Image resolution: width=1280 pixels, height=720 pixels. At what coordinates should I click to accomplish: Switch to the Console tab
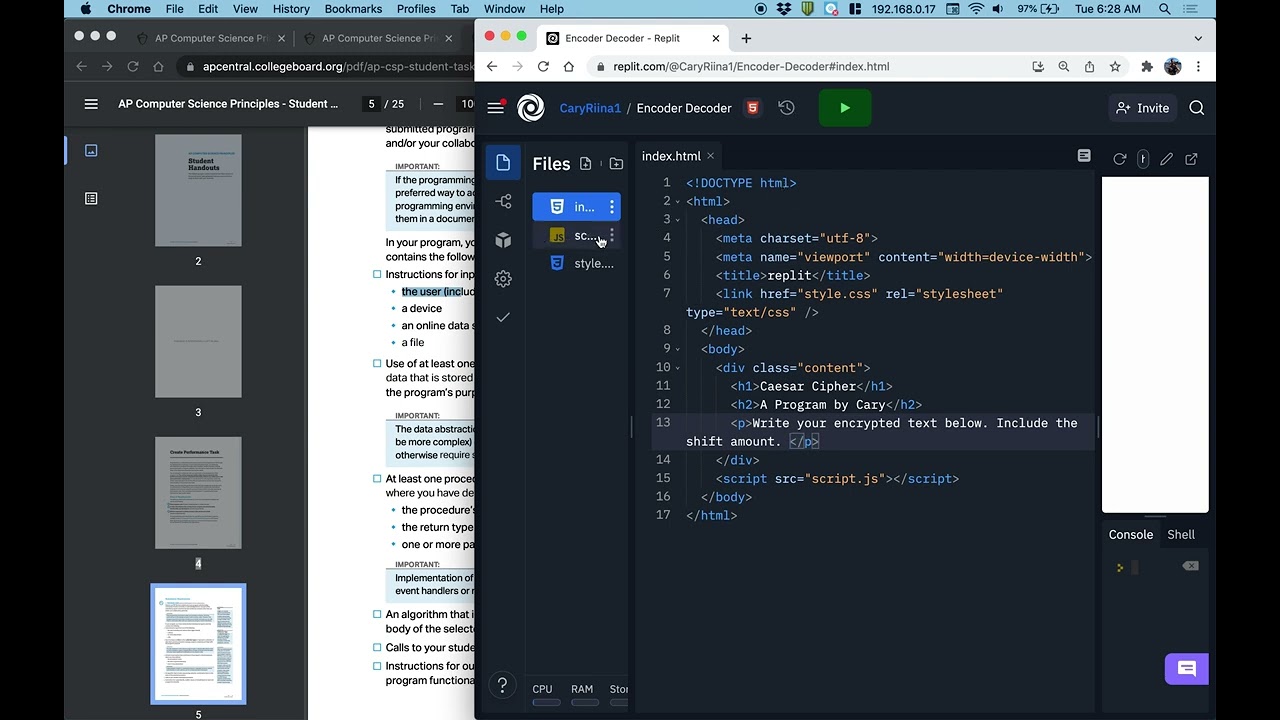tap(1131, 535)
